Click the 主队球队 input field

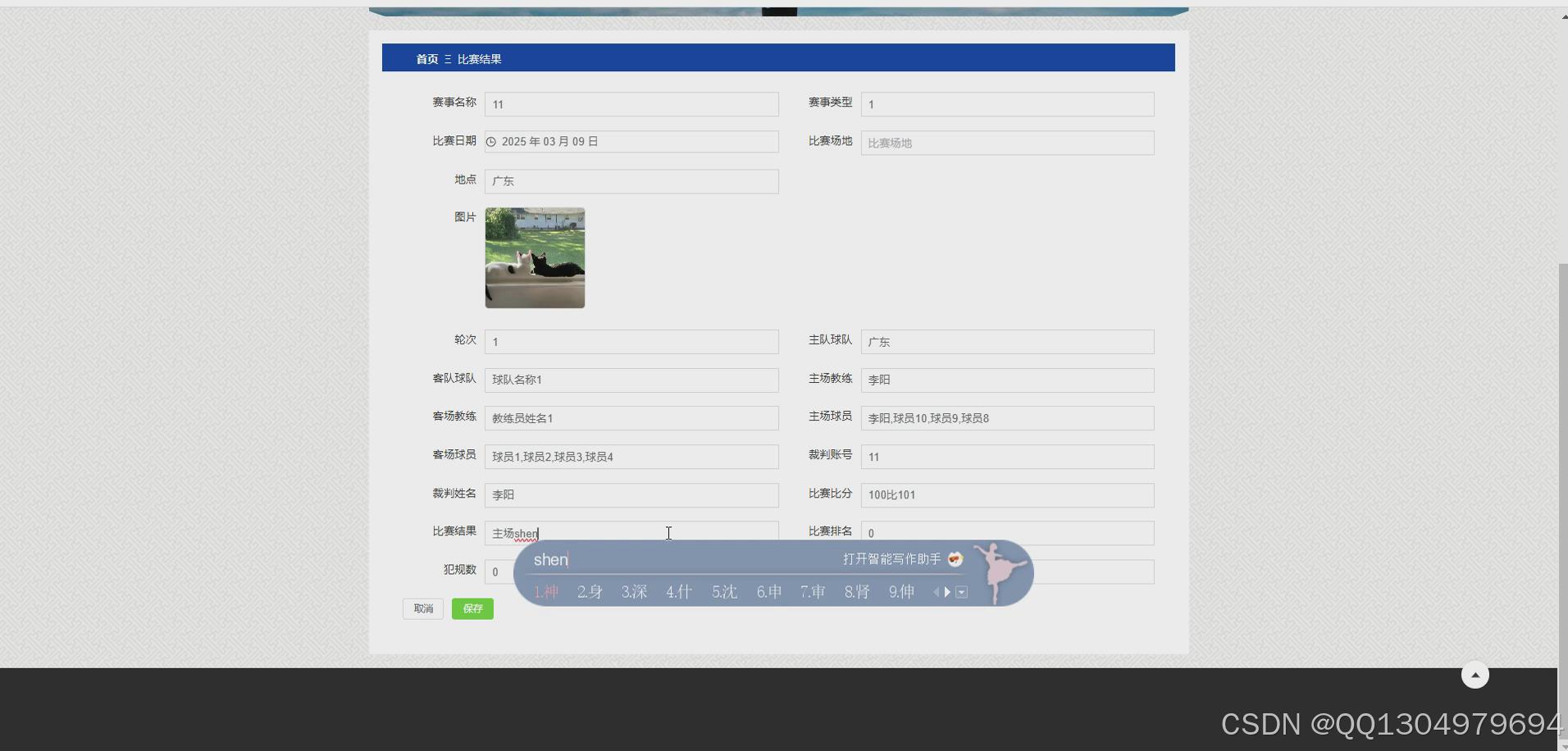point(1007,342)
